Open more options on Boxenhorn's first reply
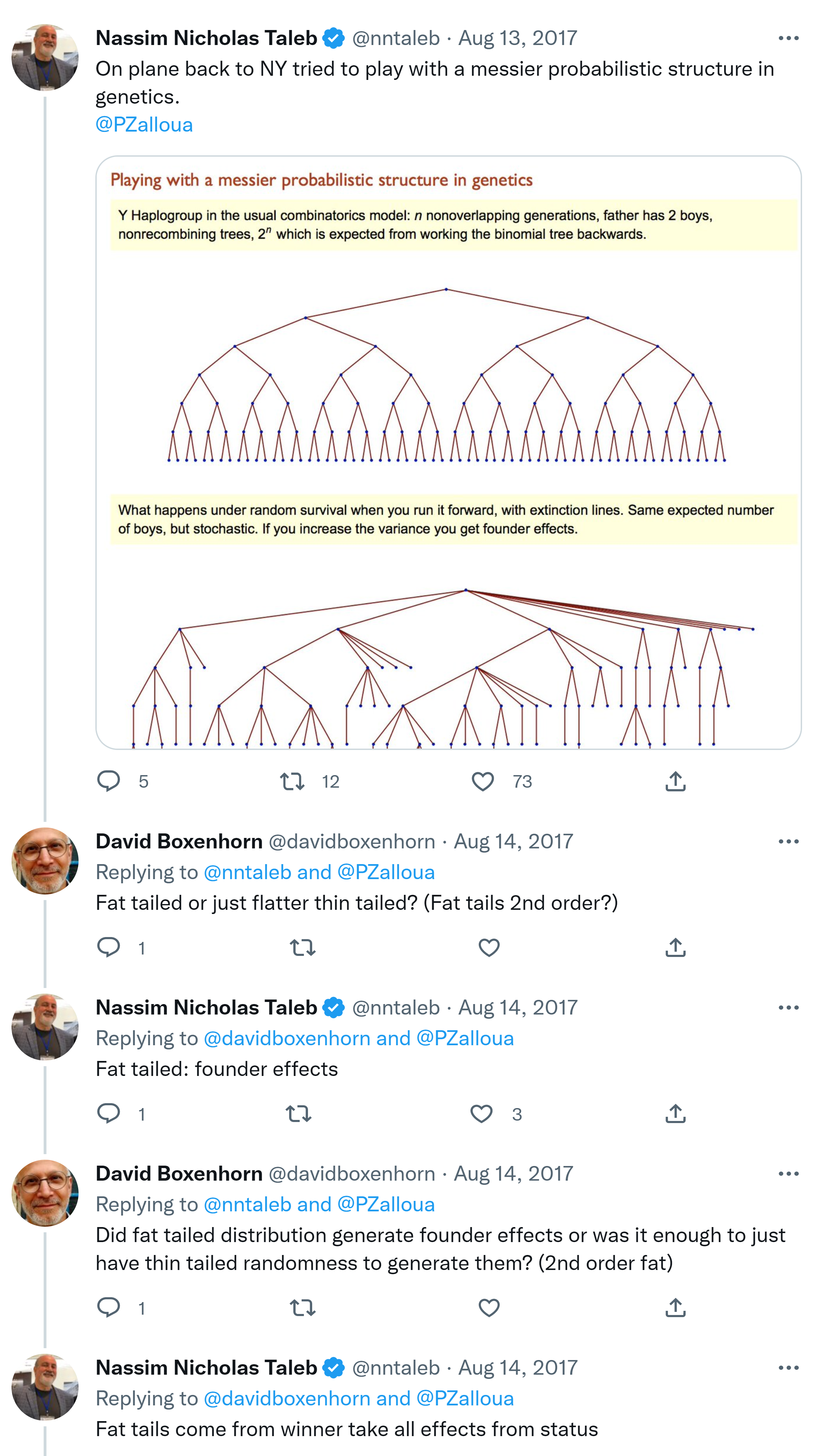815x1456 pixels. tap(788, 842)
